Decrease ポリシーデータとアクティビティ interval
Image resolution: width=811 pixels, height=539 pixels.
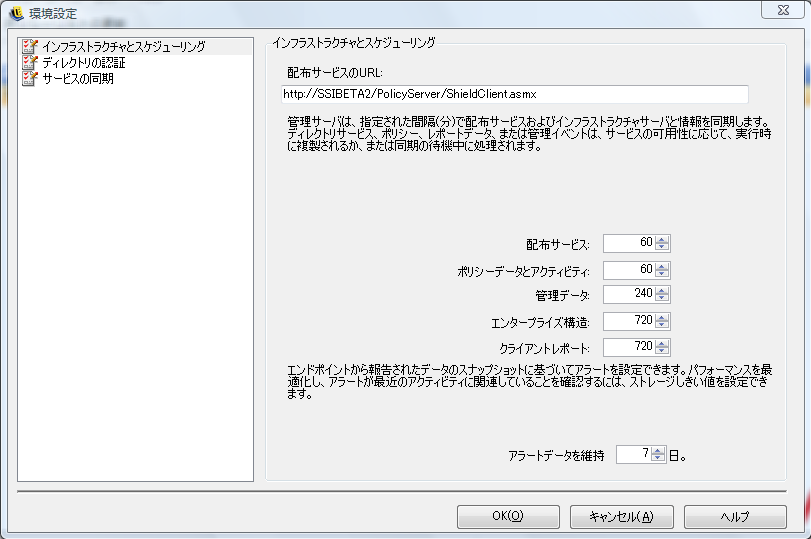(x=662, y=274)
